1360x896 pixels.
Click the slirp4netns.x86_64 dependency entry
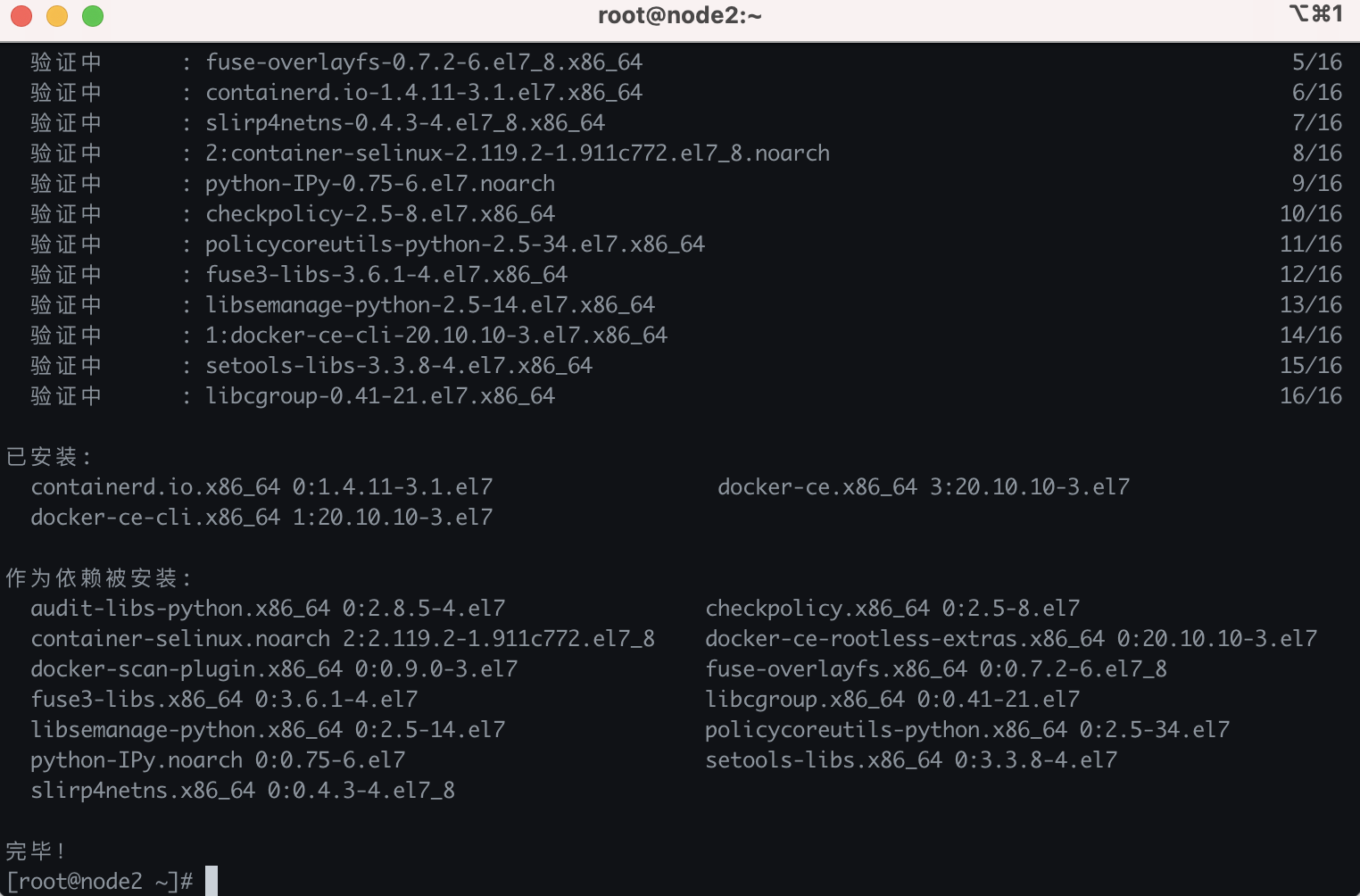point(243,791)
